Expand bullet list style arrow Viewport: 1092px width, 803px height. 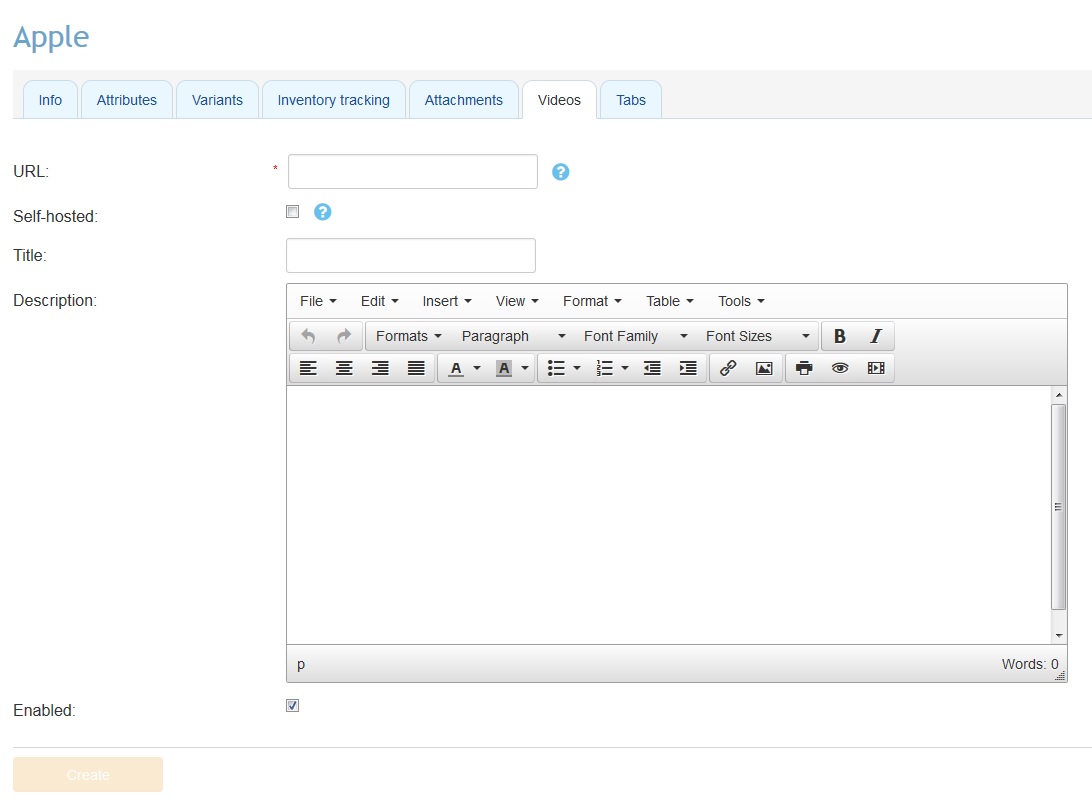[577, 368]
